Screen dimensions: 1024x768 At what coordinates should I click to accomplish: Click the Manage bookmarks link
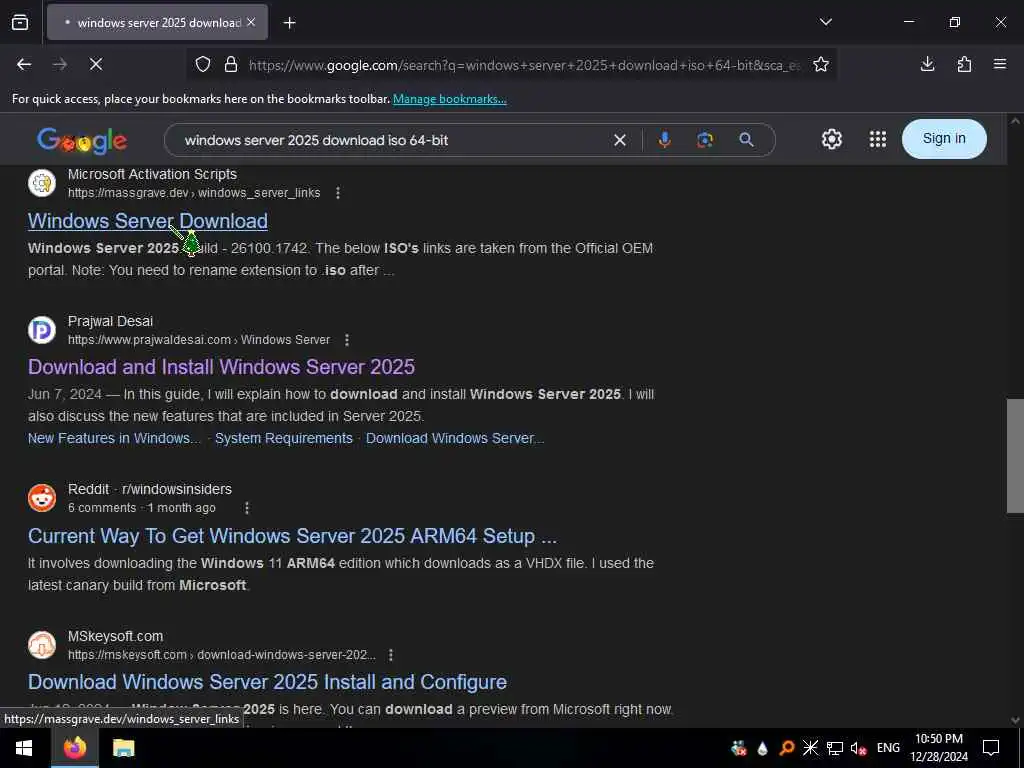(449, 99)
